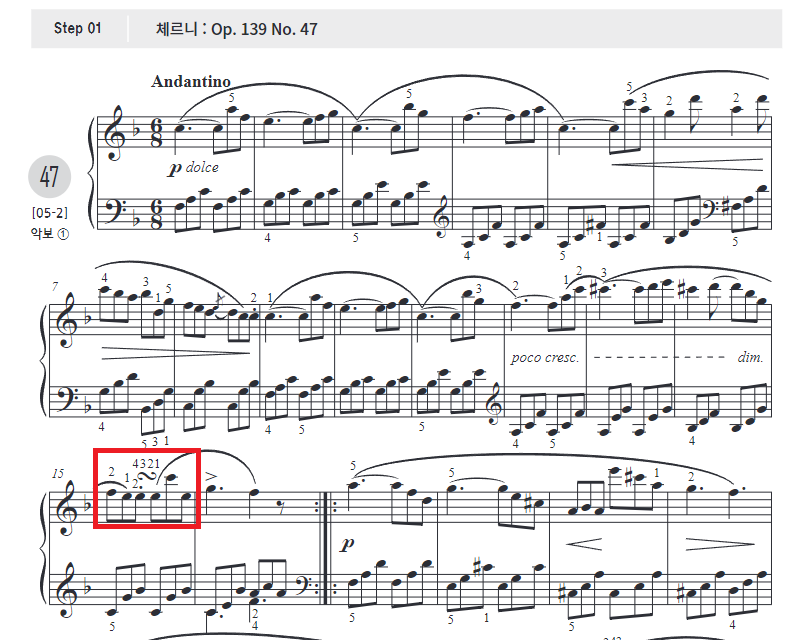
Task: Click the crescendo hairpin in the last system
Action: (x=584, y=544)
